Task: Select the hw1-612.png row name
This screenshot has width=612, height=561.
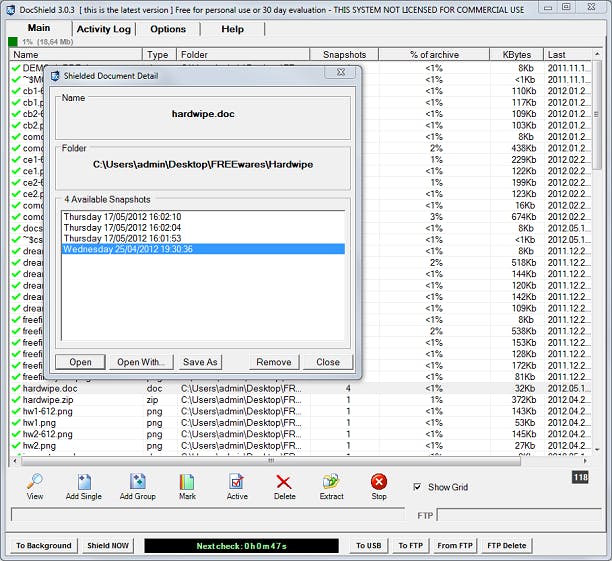Action: 48,411
